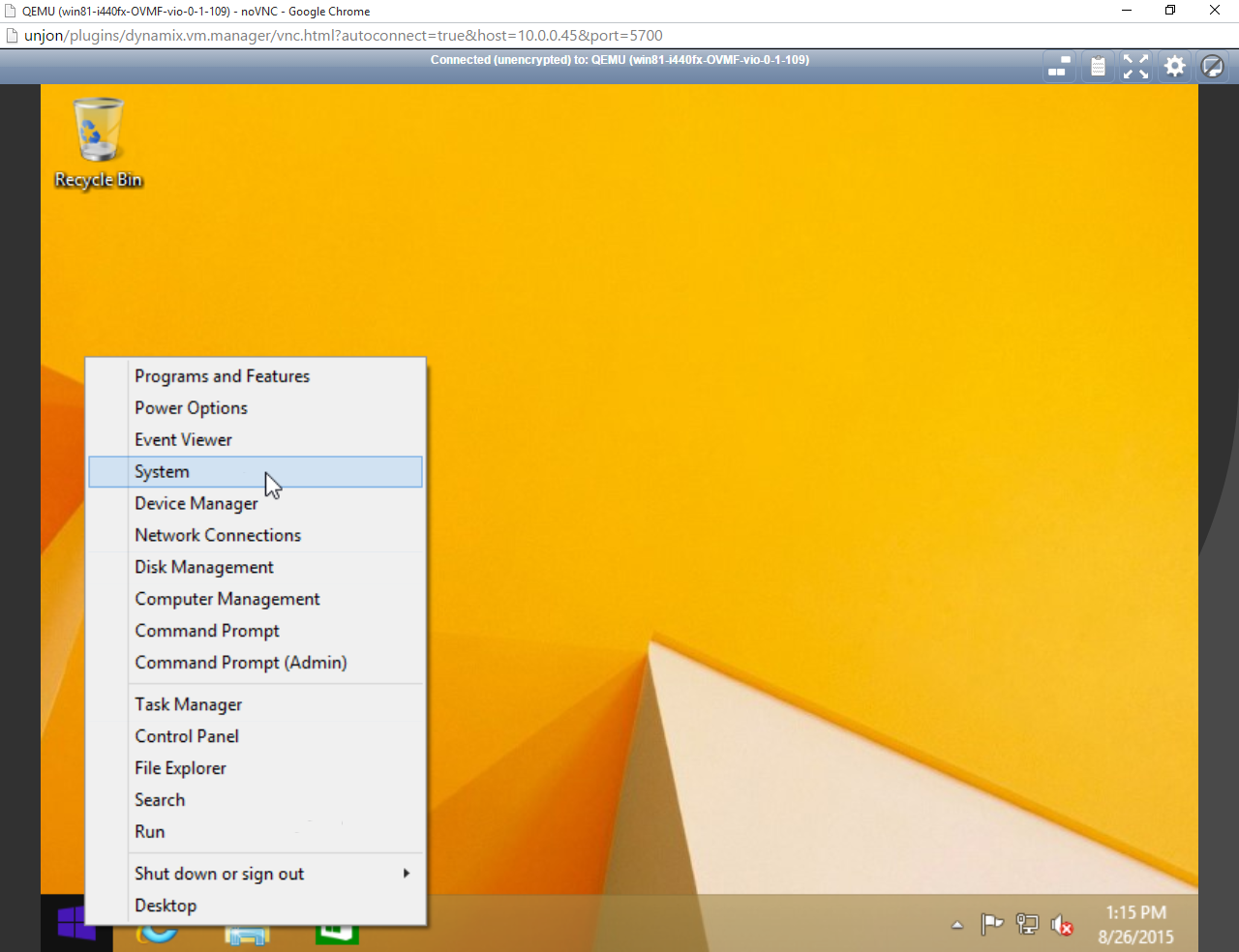Click the Windows Start button
The width and height of the screenshot is (1239, 952).
pyautogui.click(x=76, y=924)
